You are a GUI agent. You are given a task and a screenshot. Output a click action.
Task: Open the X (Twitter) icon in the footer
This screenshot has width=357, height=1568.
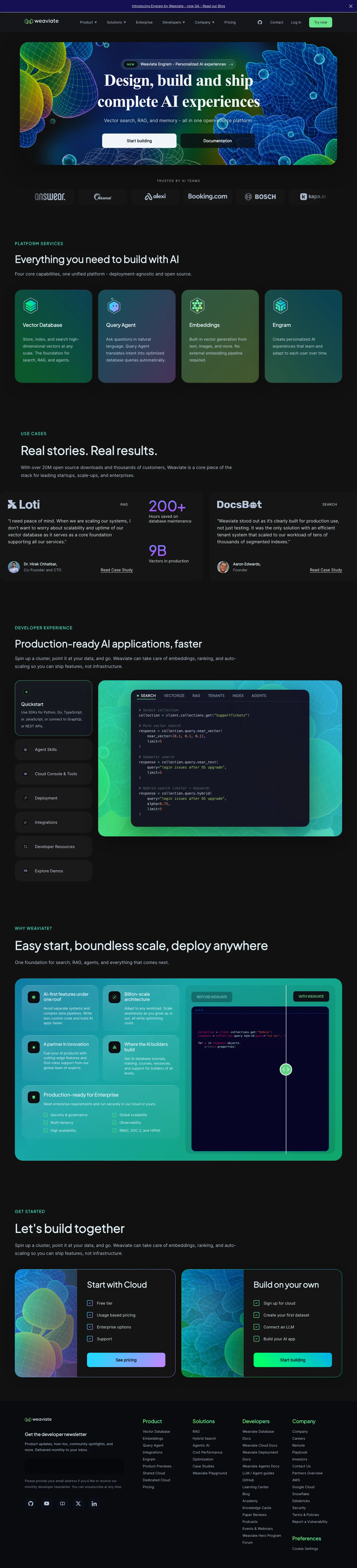pyautogui.click(x=78, y=1504)
